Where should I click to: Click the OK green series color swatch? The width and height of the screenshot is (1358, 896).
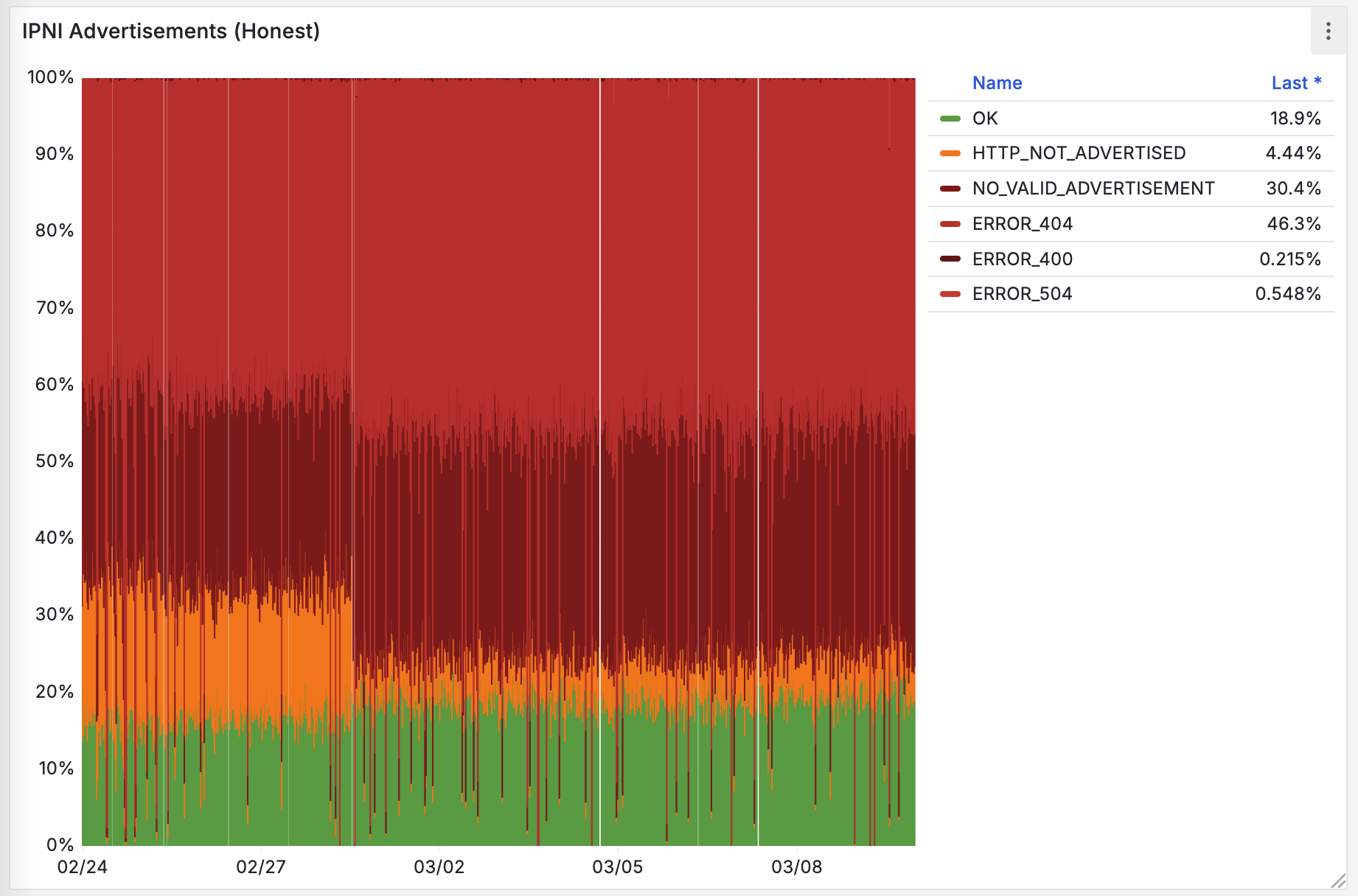[950, 119]
